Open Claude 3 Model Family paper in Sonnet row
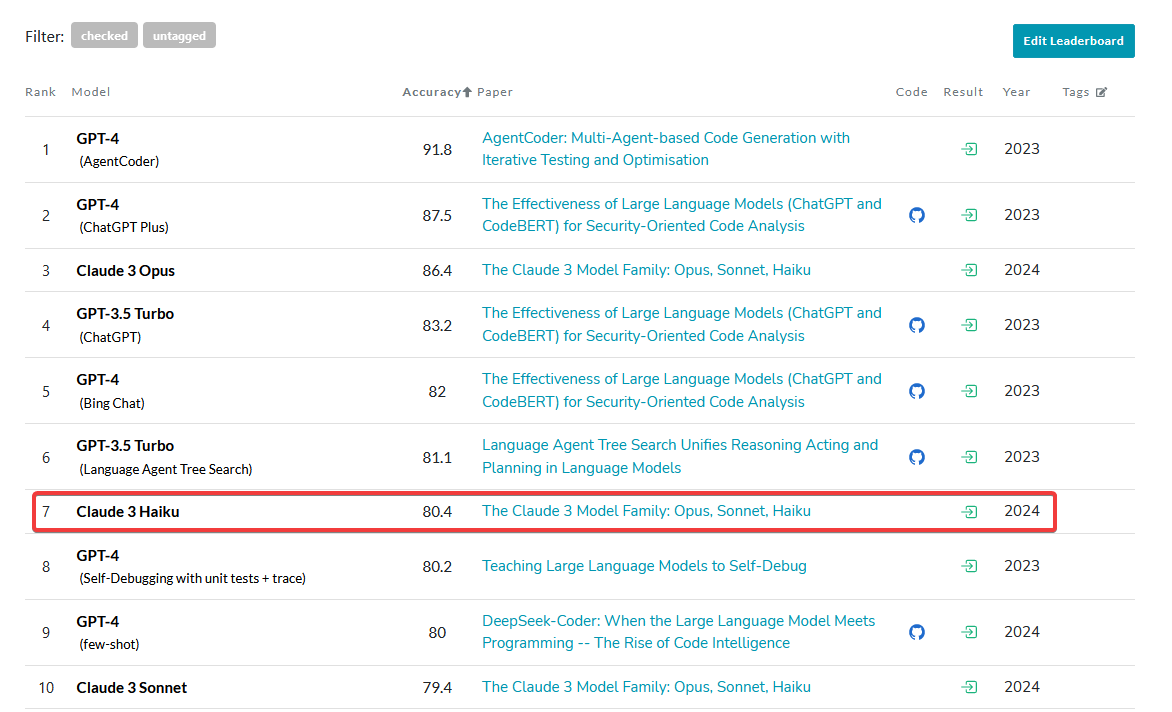 [647, 687]
